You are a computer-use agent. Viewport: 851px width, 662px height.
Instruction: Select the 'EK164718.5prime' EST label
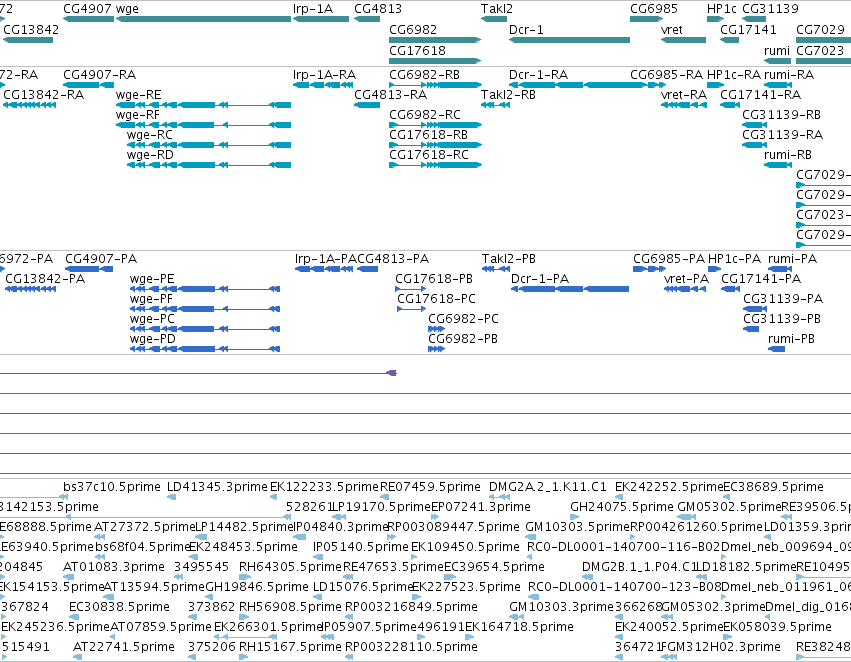pyautogui.click(x=519, y=627)
